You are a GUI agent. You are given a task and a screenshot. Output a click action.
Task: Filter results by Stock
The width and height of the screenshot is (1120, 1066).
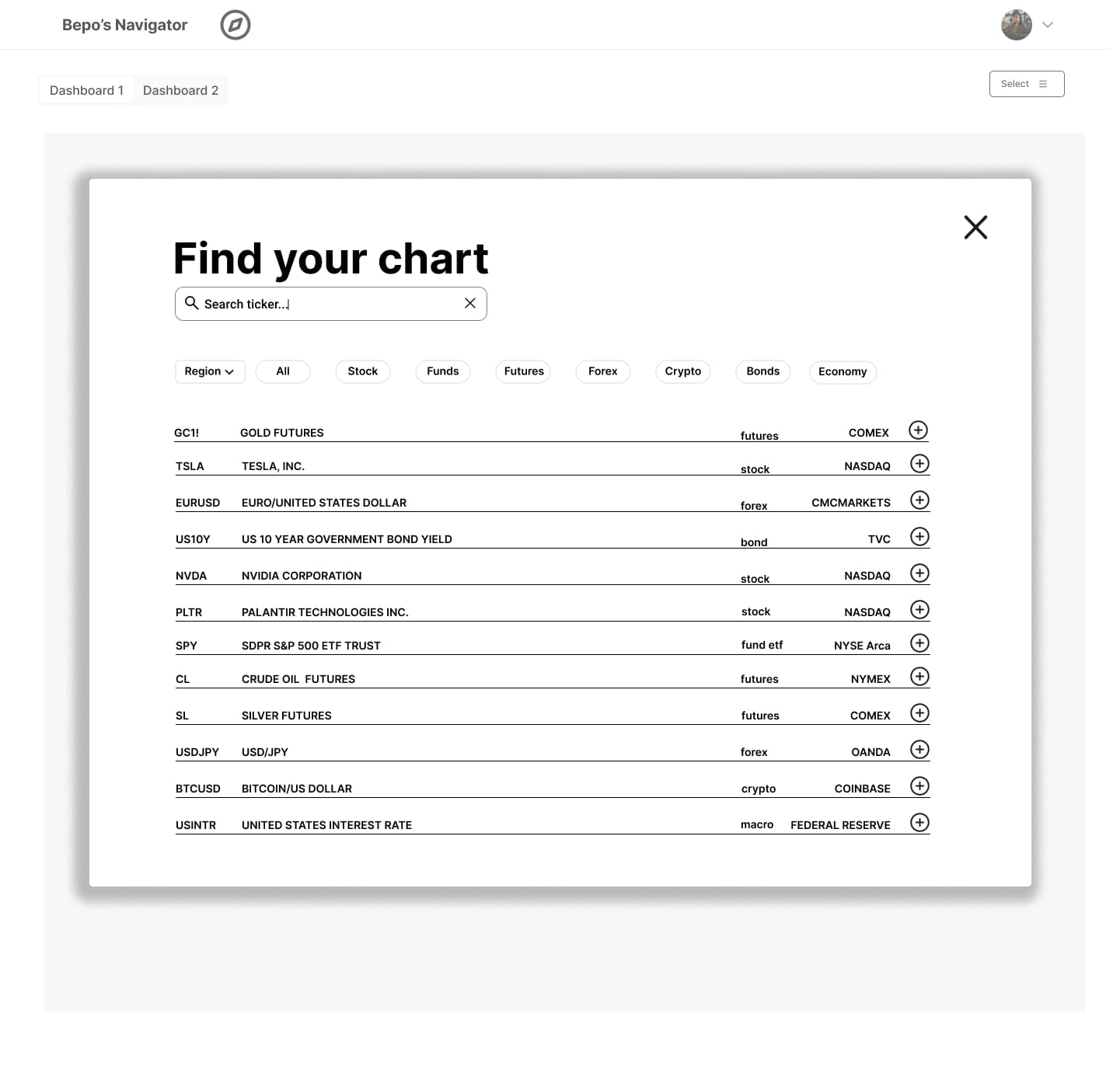coord(363,371)
